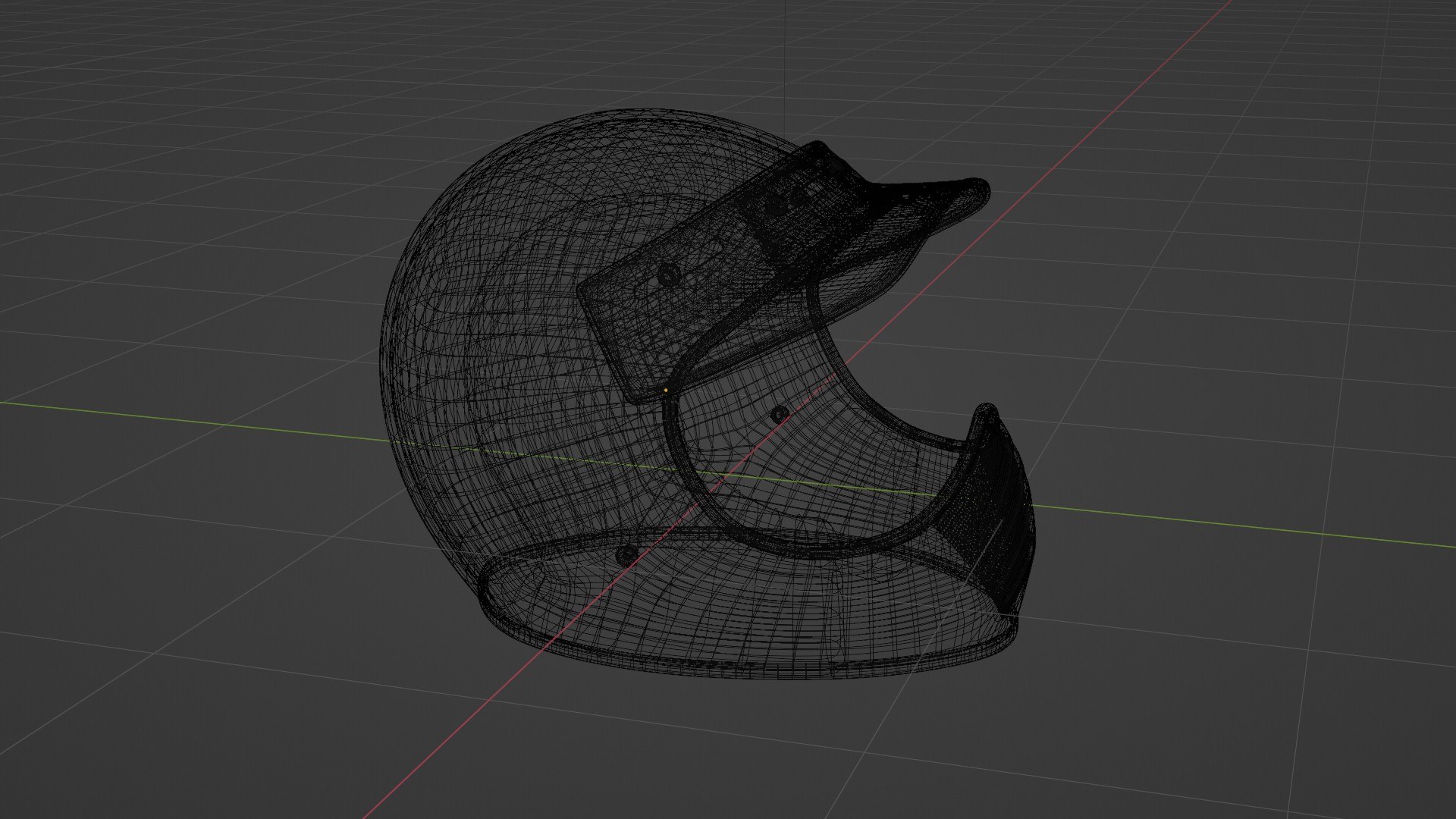Image resolution: width=1456 pixels, height=819 pixels.
Task: Click the screw on the visor strap
Action: 667,276
